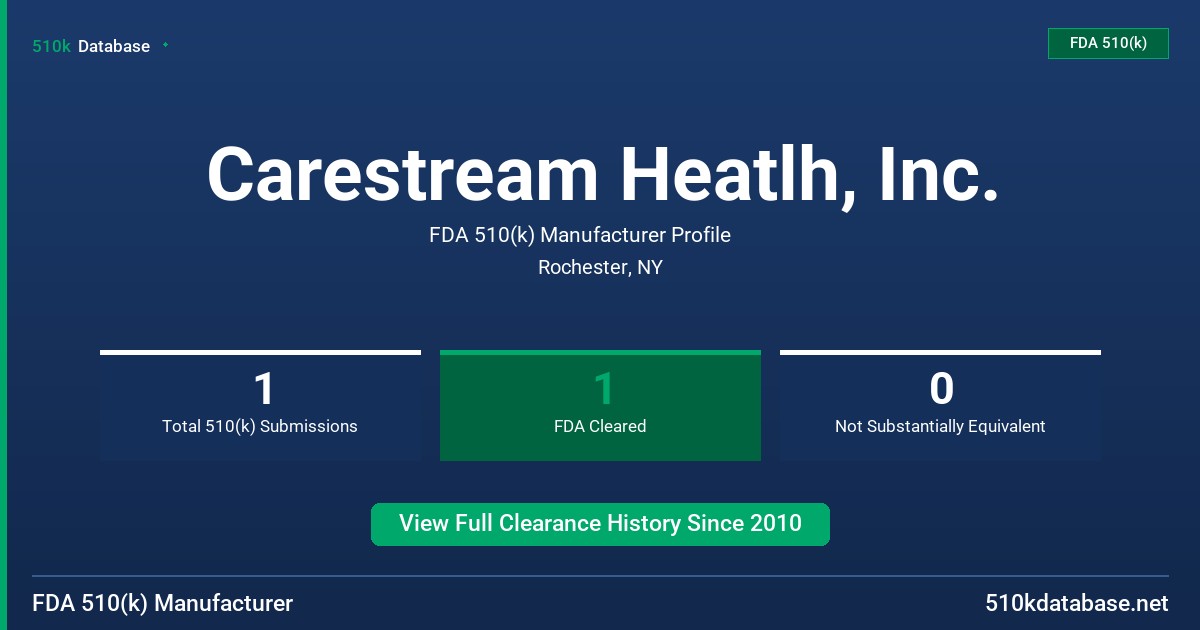Select the FDA 510(k) Manufacturer Profile subtitle

pos(580,235)
